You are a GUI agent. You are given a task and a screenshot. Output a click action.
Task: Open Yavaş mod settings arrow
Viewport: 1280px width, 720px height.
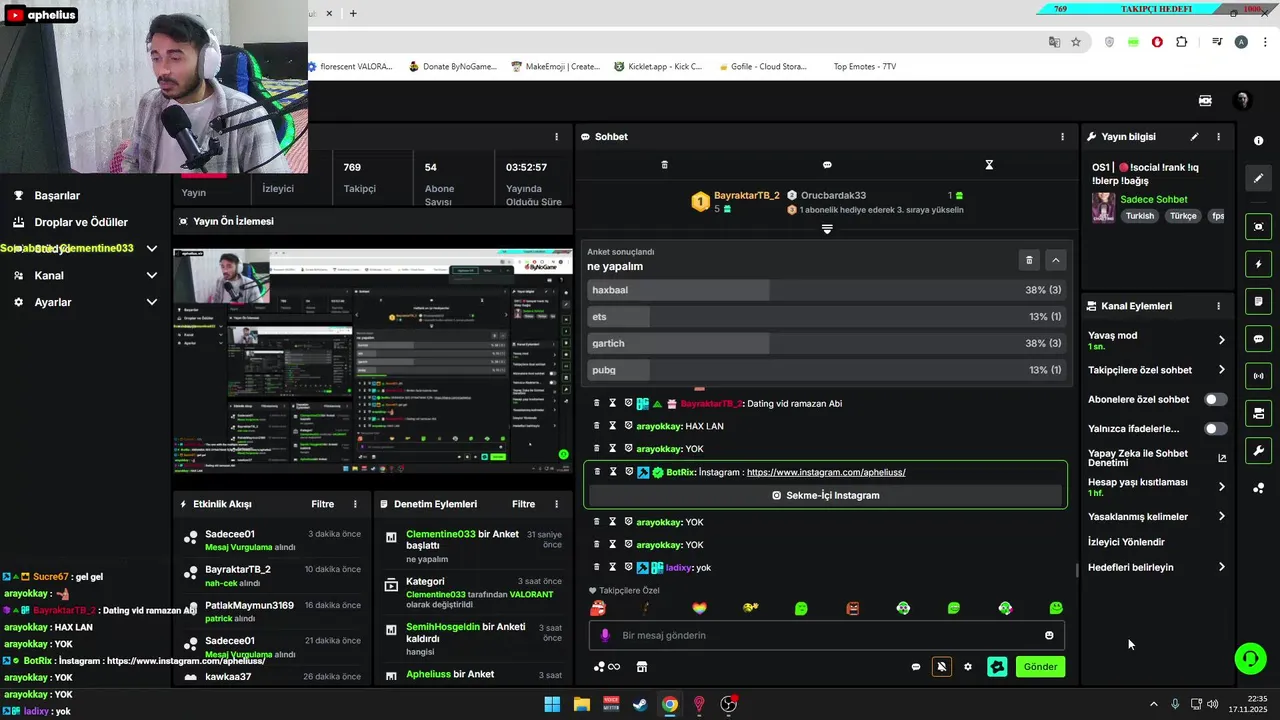point(1221,340)
